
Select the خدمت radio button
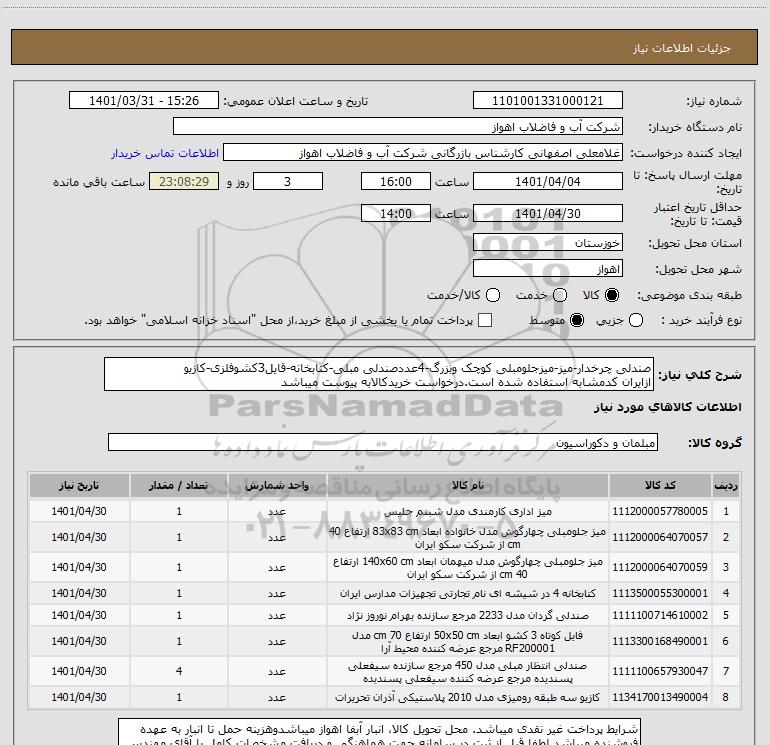(x=560, y=295)
